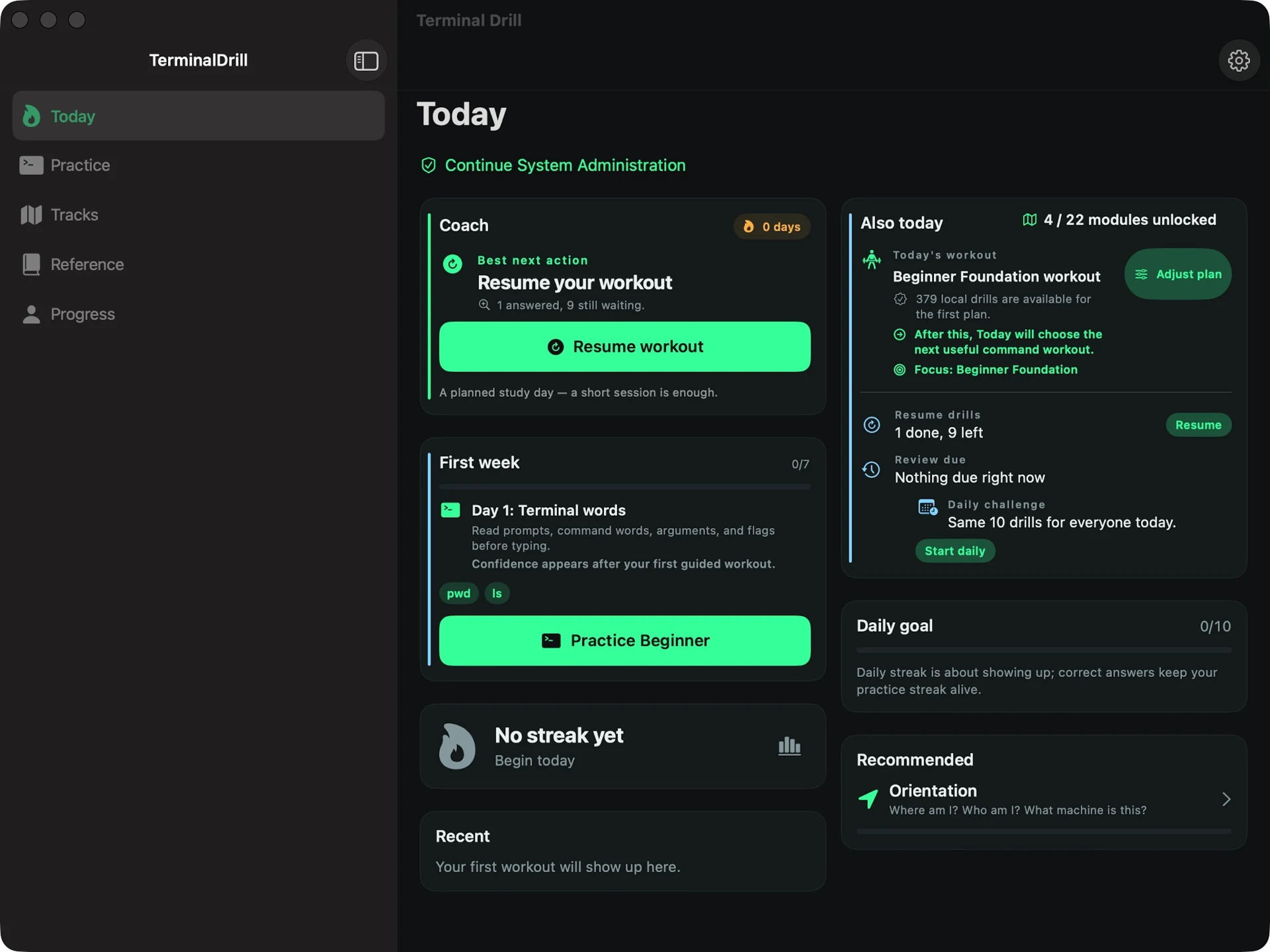Click the arrow icon next to Orientation

[868, 799]
